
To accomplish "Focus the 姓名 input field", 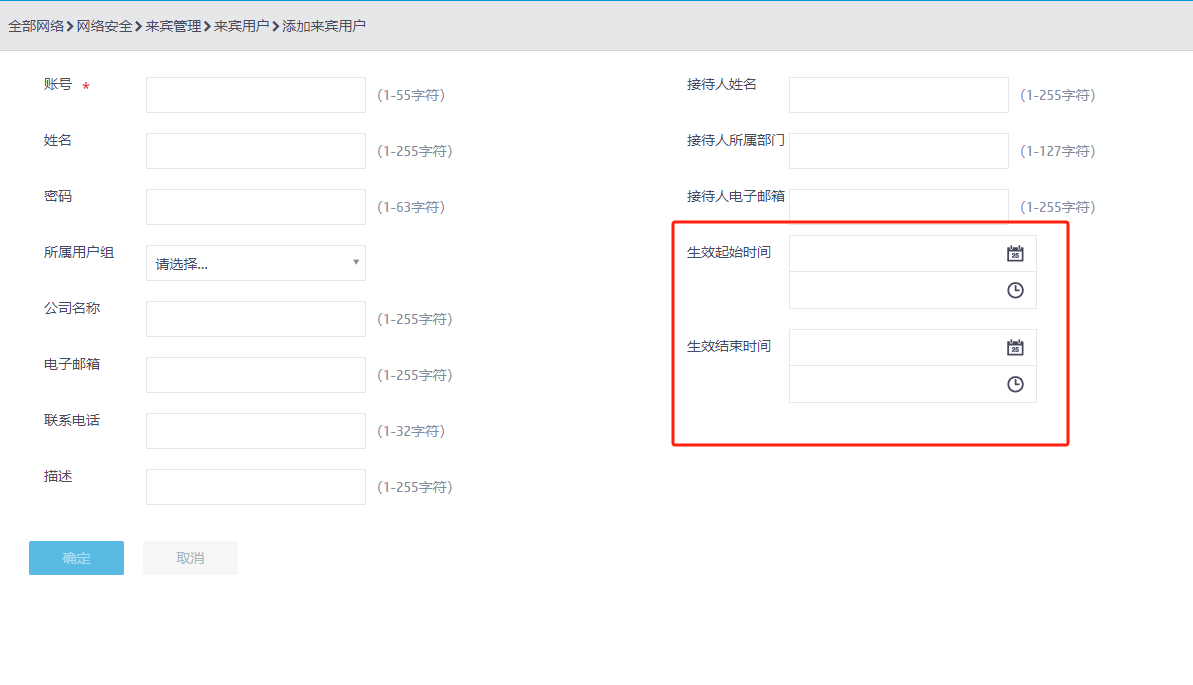I will [x=256, y=151].
